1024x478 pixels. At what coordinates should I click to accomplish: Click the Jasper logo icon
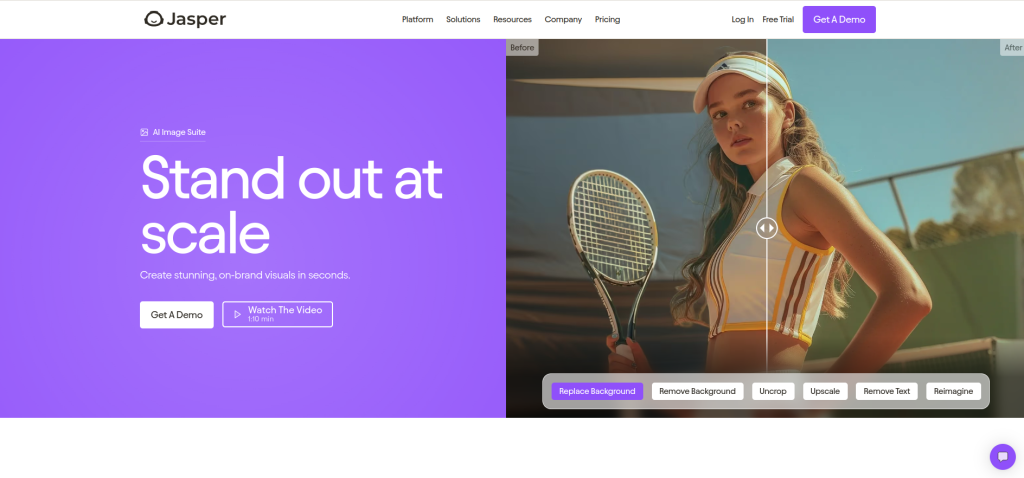[153, 19]
